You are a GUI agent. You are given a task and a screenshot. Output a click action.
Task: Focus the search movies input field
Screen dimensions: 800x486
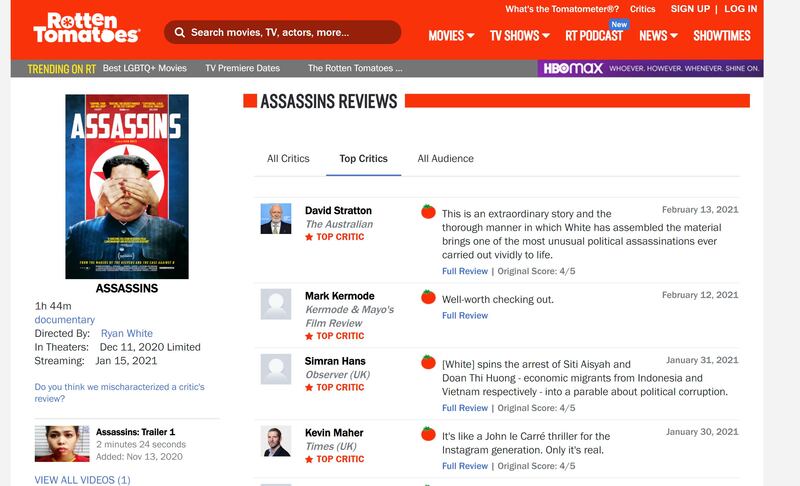click(x=282, y=33)
